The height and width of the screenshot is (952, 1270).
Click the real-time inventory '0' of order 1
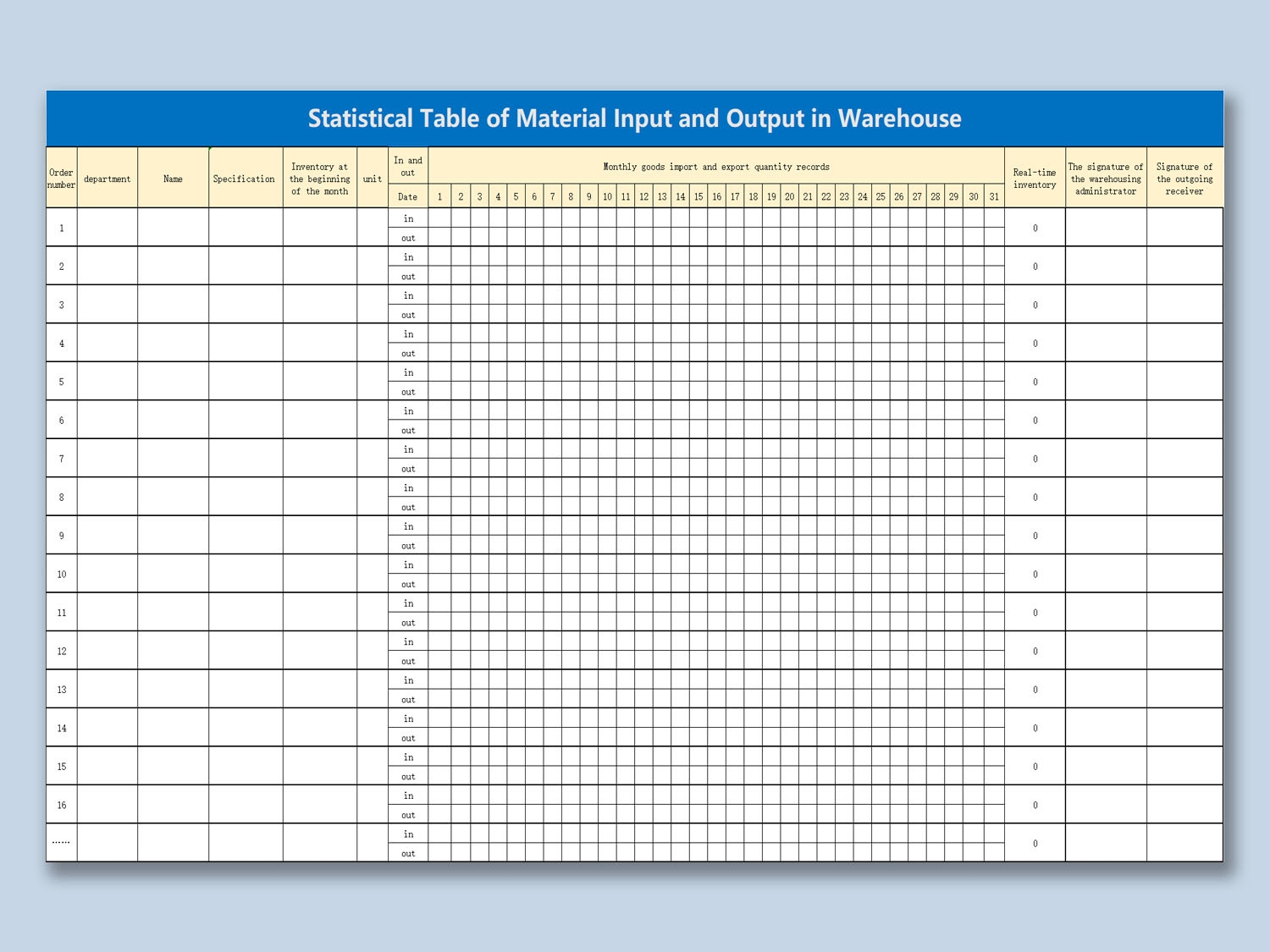pyautogui.click(x=1035, y=228)
